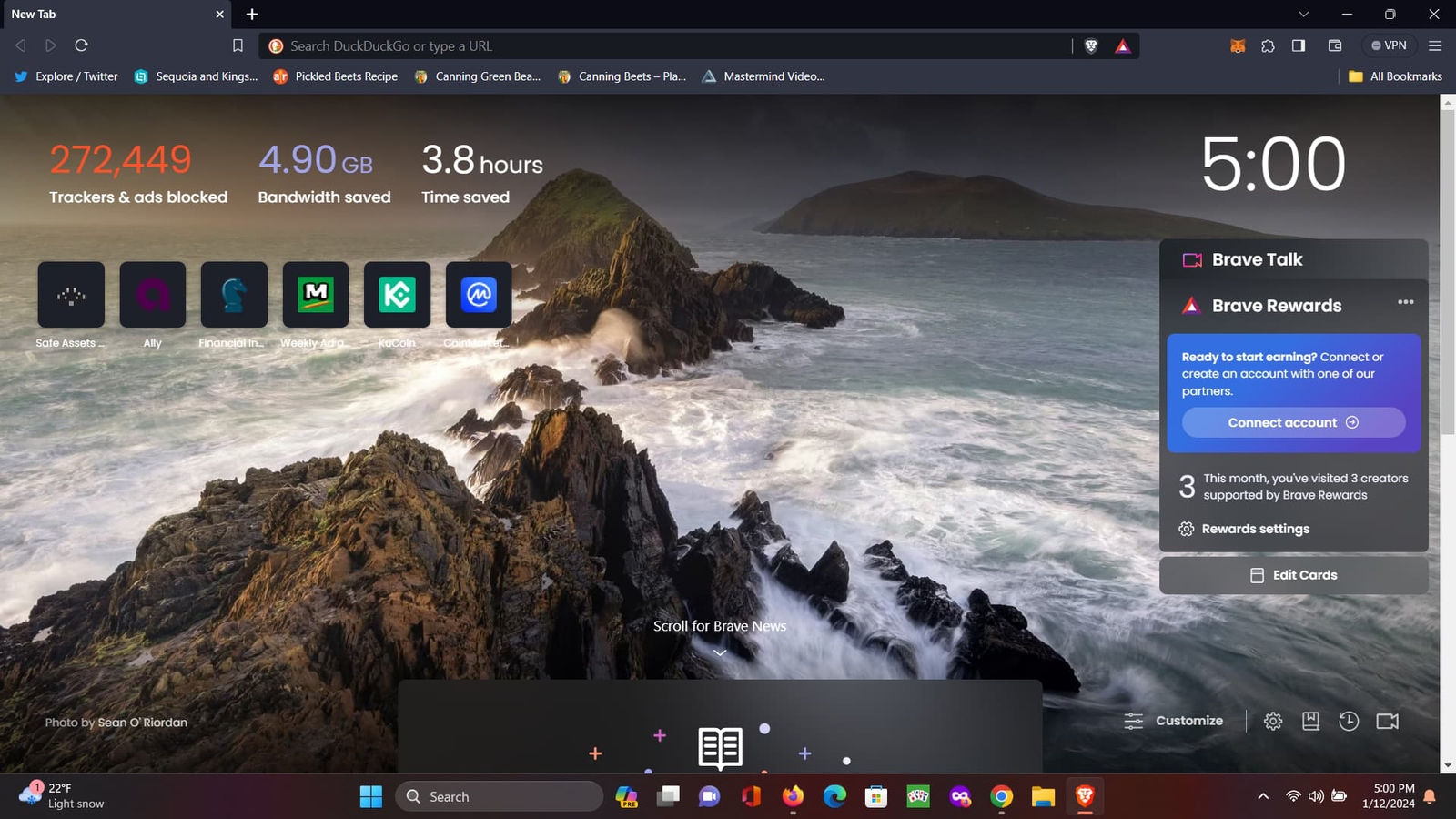The height and width of the screenshot is (819, 1456).
Task: Open the Brave hamburger main menu
Action: tap(1435, 45)
